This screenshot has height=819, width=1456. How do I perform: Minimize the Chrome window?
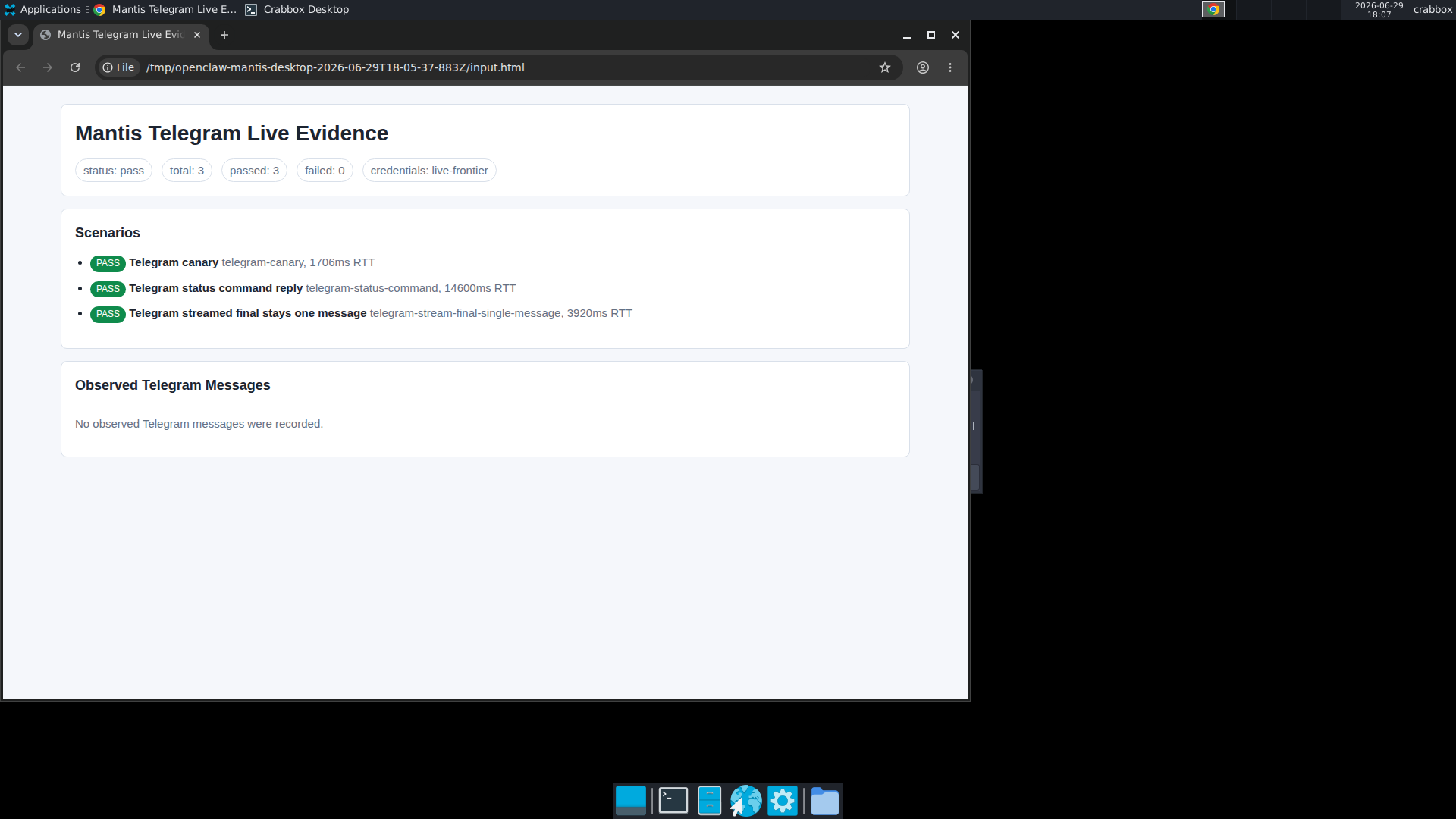(x=907, y=35)
